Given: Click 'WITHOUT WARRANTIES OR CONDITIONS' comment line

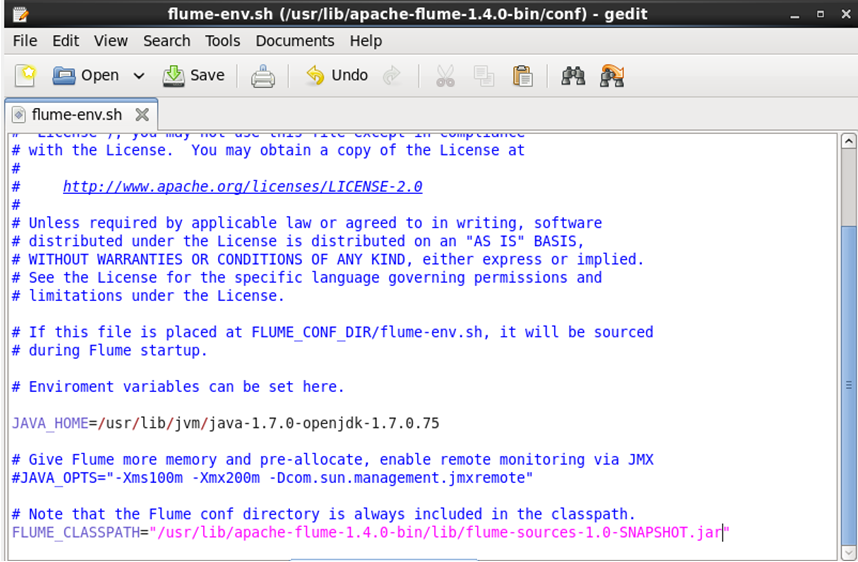Looking at the screenshot, I should (x=328, y=259).
